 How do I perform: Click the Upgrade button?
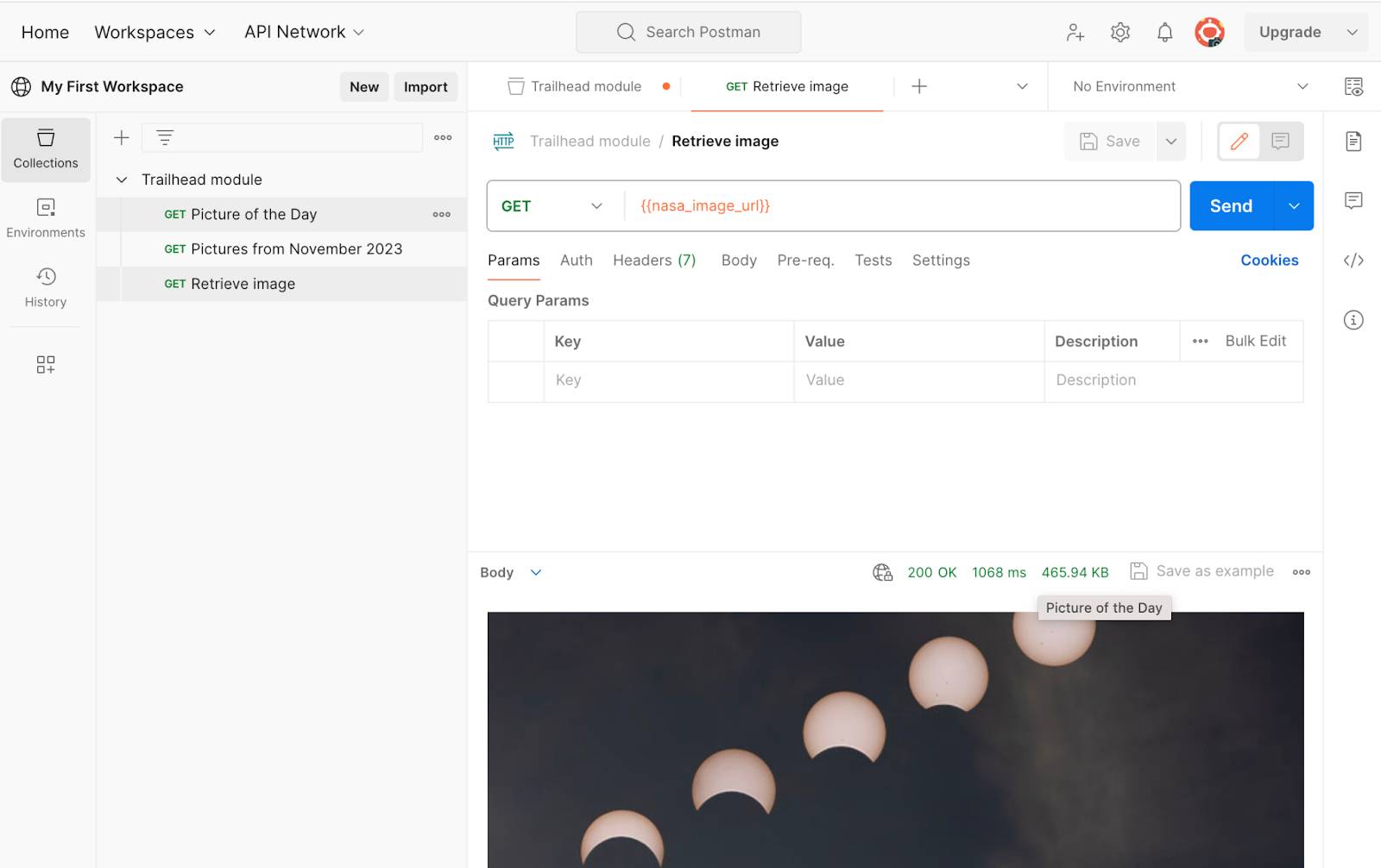click(x=1290, y=32)
